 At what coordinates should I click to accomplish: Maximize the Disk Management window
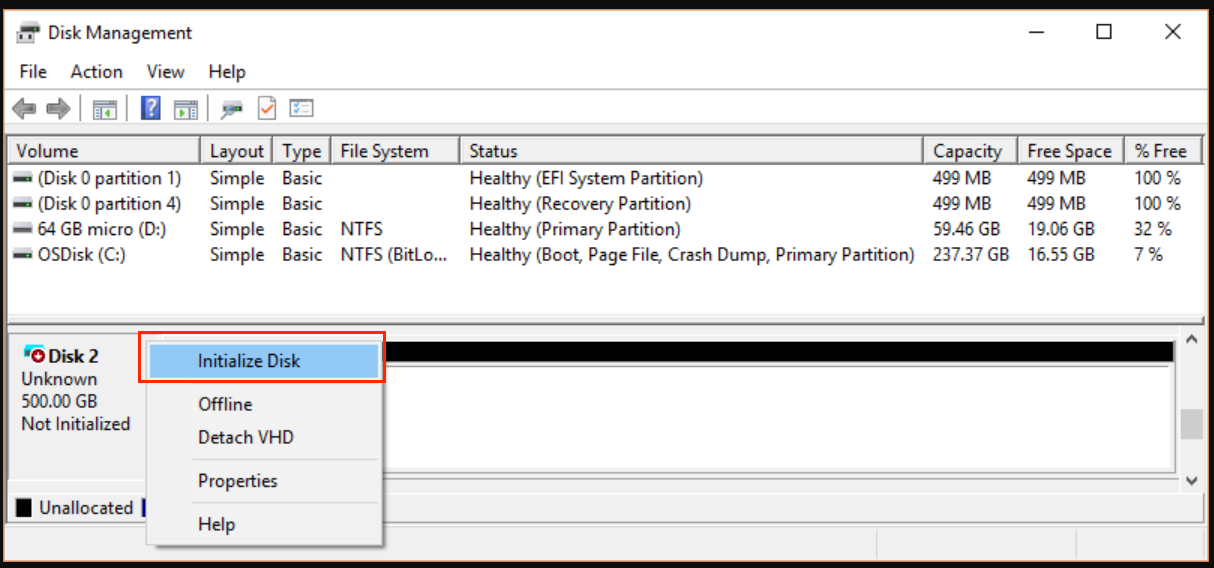(x=1104, y=32)
